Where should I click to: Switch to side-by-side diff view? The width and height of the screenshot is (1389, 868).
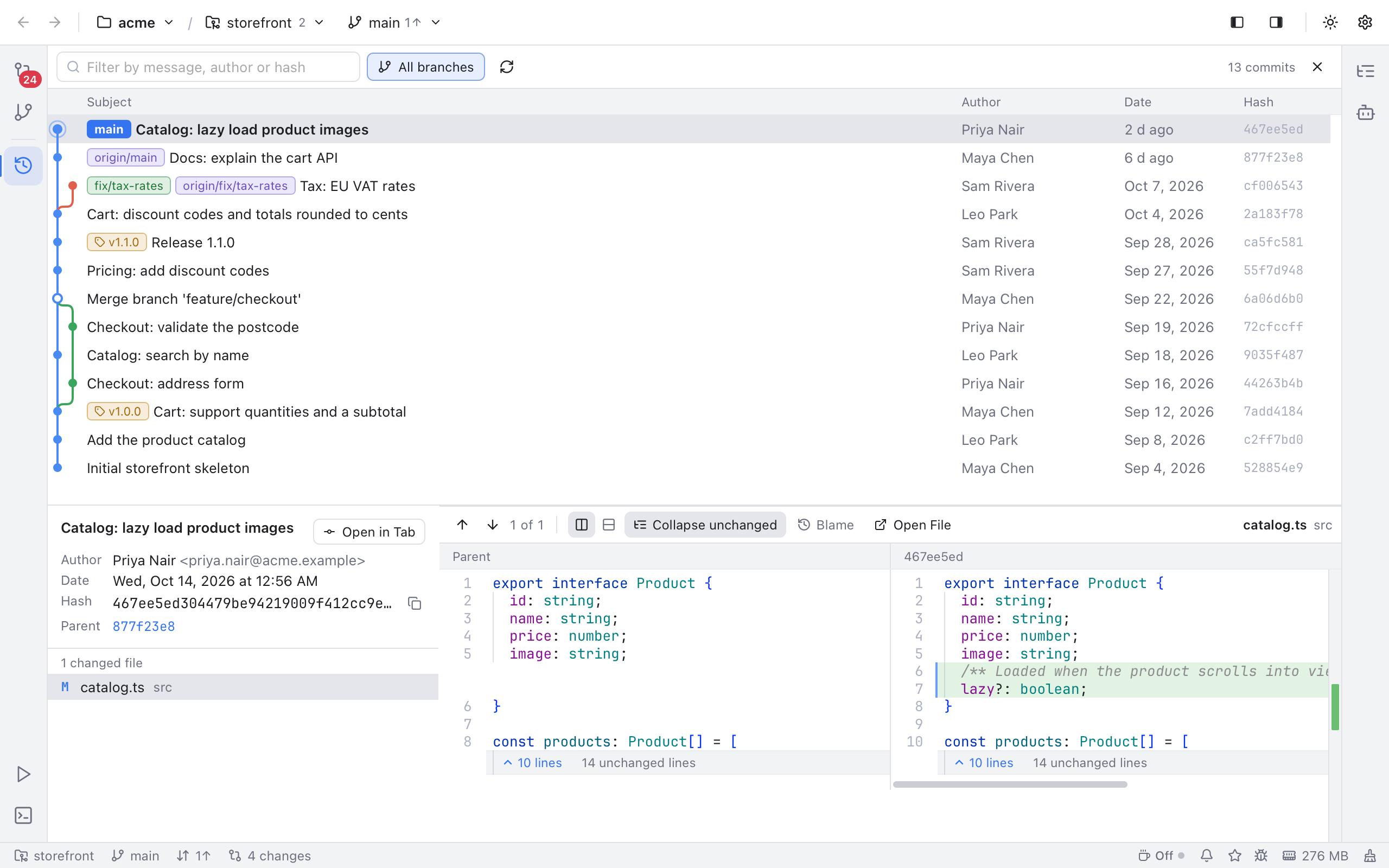click(x=582, y=525)
